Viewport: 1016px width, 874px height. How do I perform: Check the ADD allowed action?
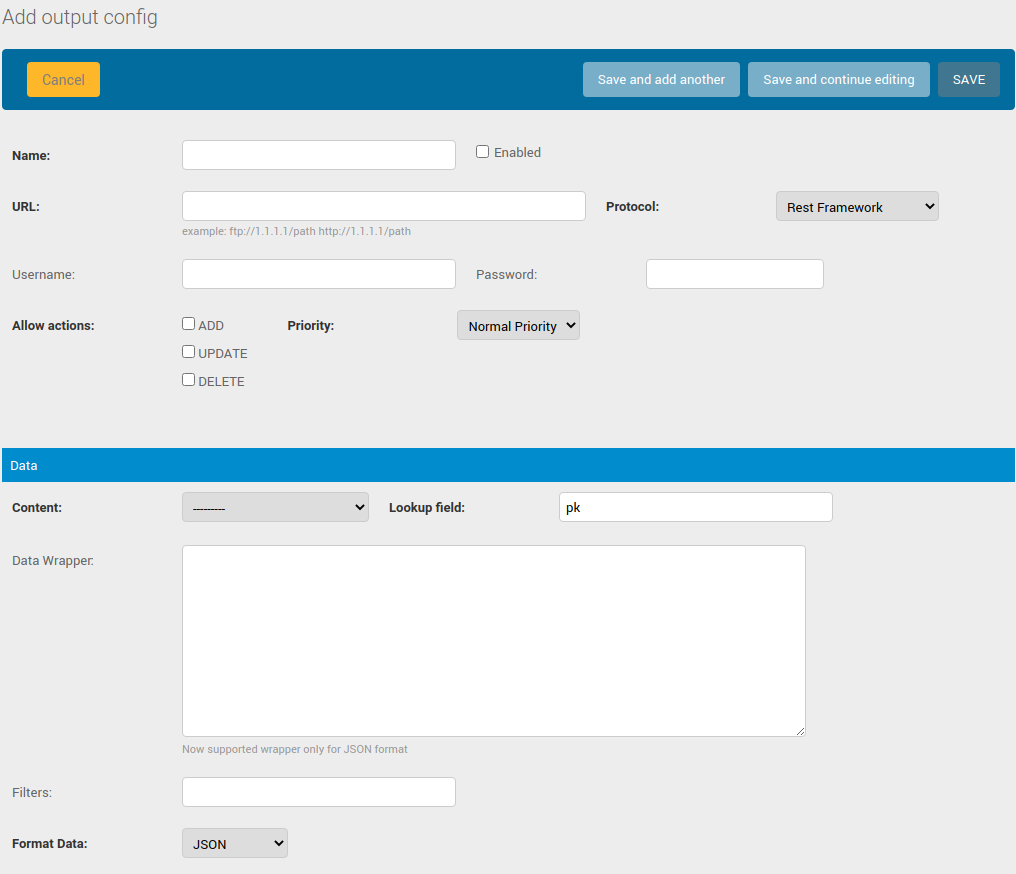point(188,323)
